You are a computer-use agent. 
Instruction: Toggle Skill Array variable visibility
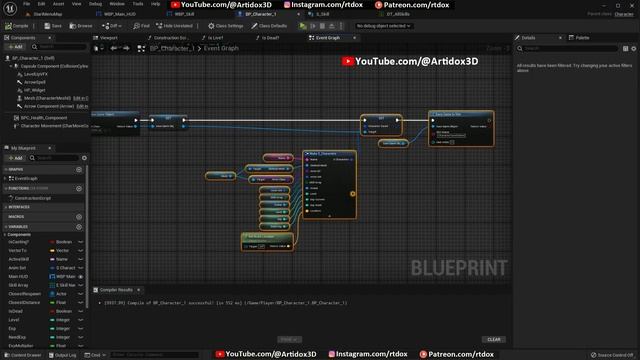point(80,285)
